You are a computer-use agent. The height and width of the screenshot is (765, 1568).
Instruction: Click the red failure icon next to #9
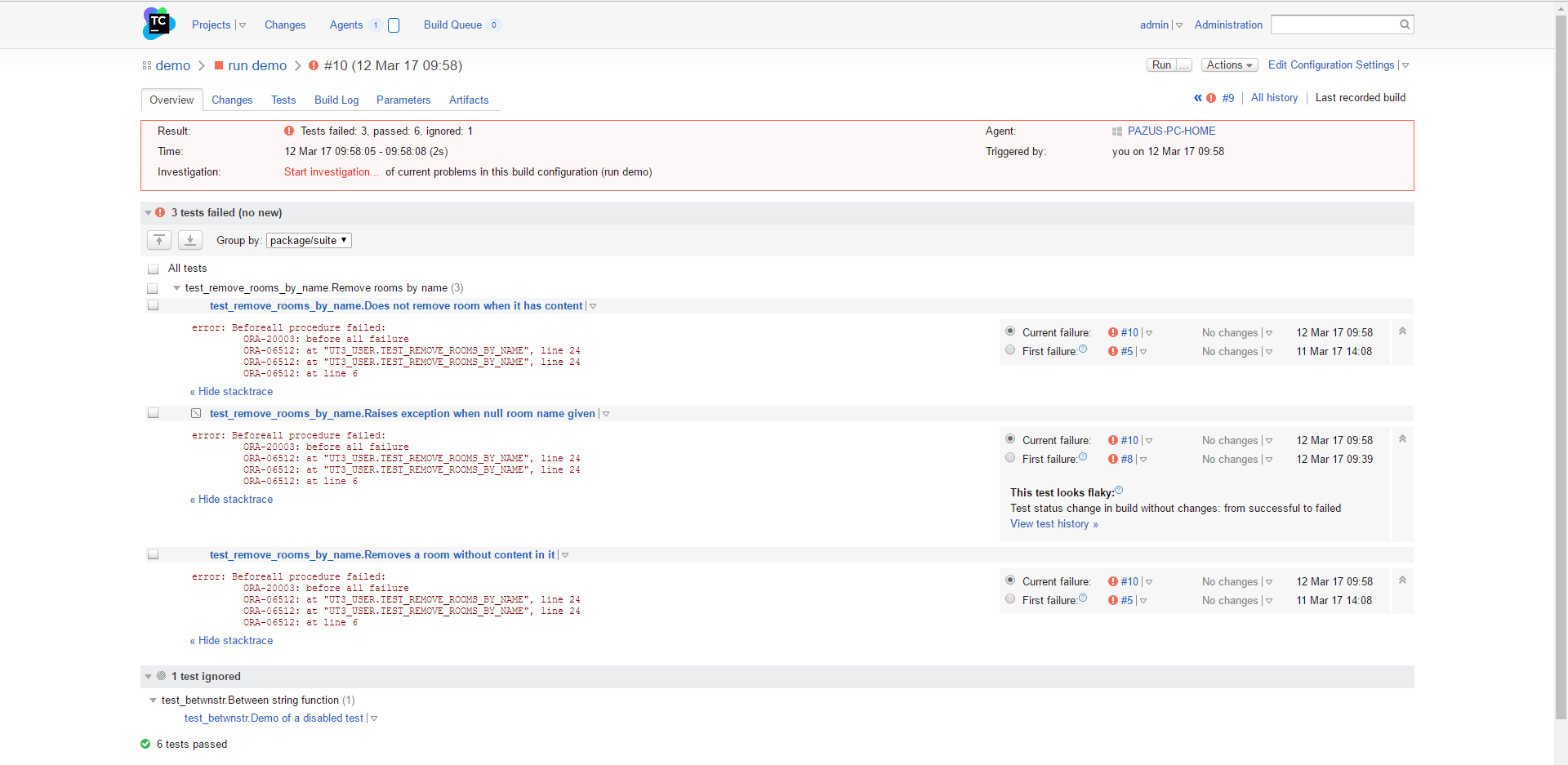tap(1212, 98)
